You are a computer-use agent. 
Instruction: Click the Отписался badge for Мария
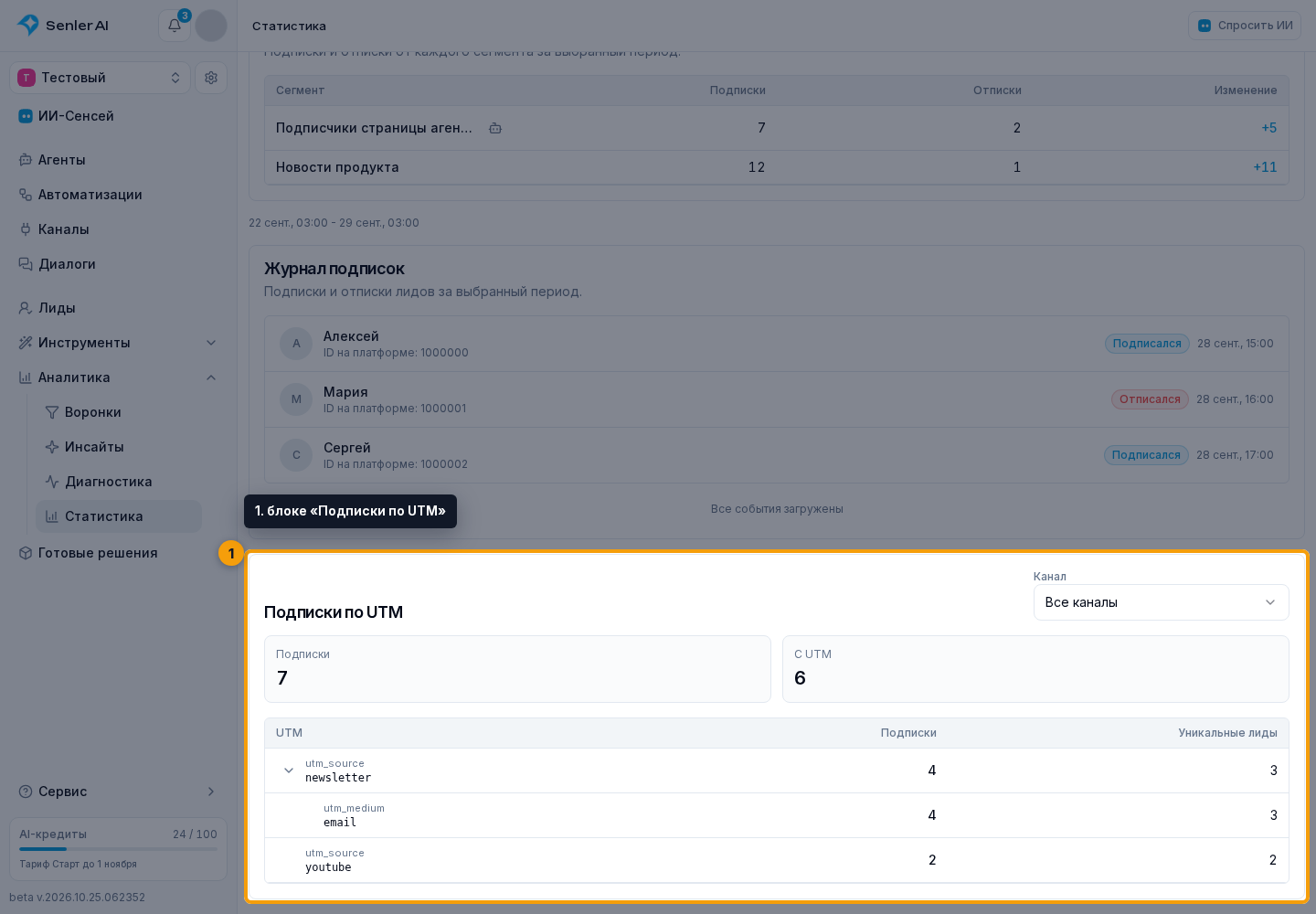(1150, 399)
